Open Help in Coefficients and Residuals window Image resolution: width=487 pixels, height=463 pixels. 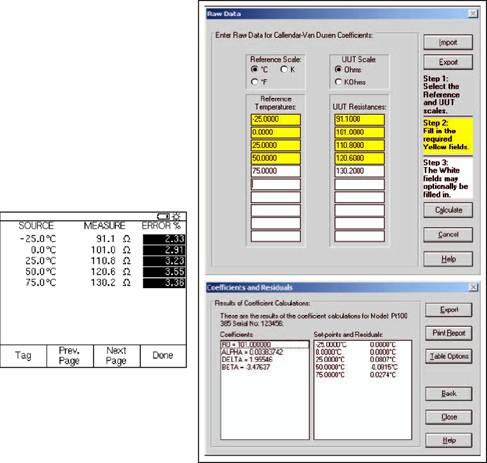(x=449, y=440)
